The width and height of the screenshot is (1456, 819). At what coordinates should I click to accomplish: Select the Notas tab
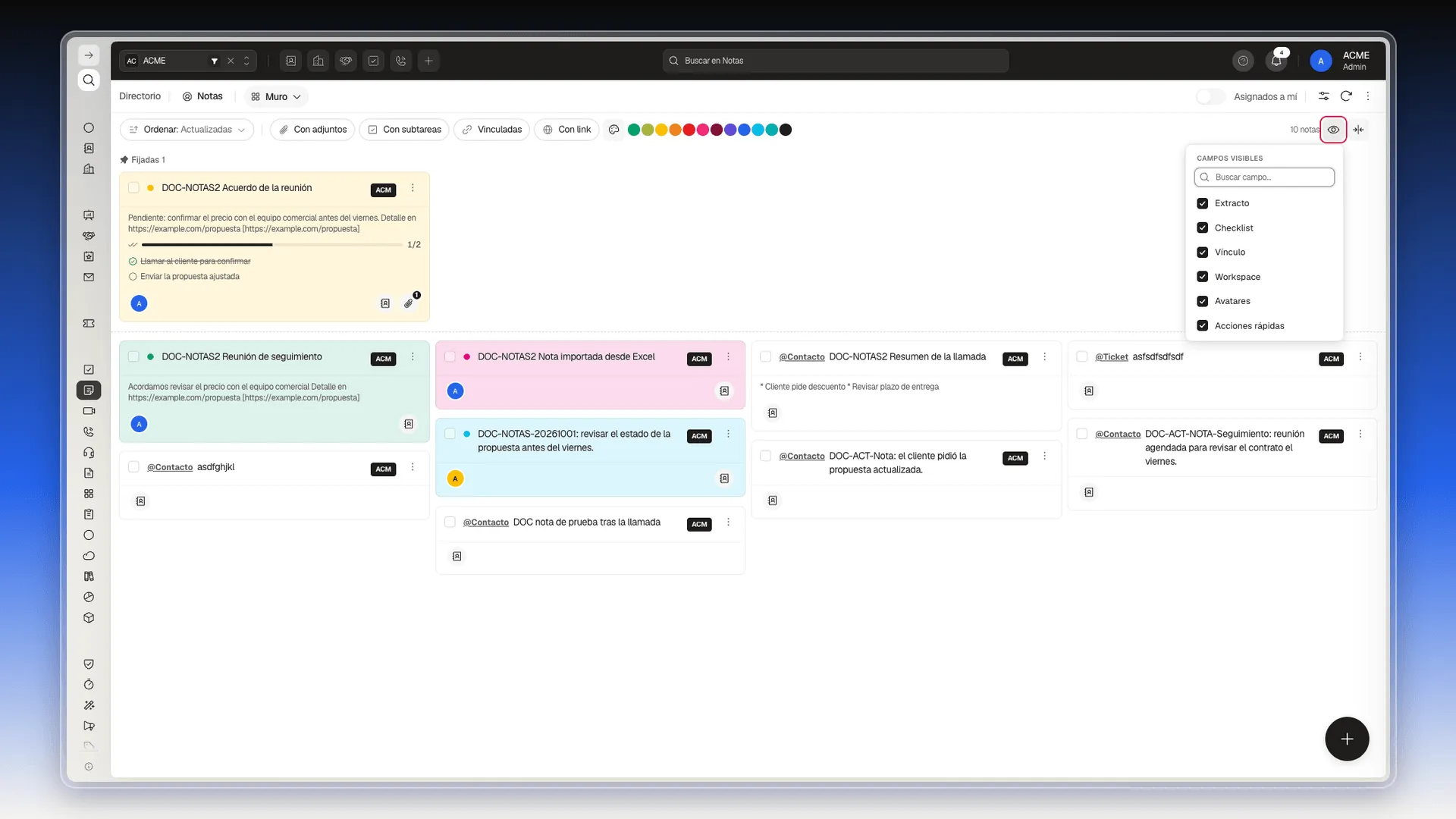point(202,96)
